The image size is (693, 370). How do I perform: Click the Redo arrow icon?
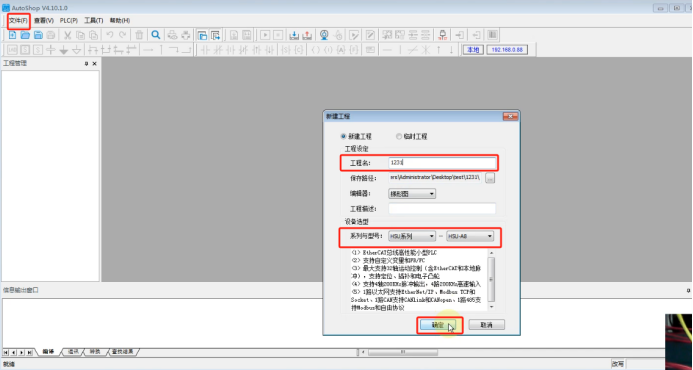[122, 35]
